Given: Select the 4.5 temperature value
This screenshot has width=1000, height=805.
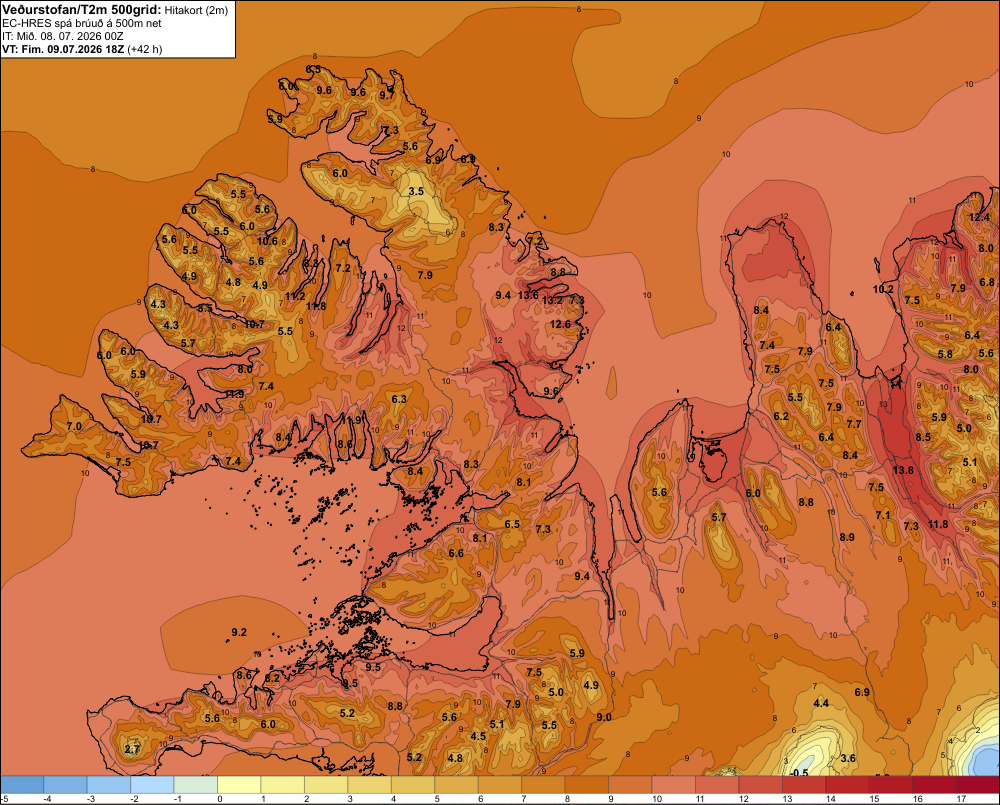Looking at the screenshot, I should click(x=478, y=736).
